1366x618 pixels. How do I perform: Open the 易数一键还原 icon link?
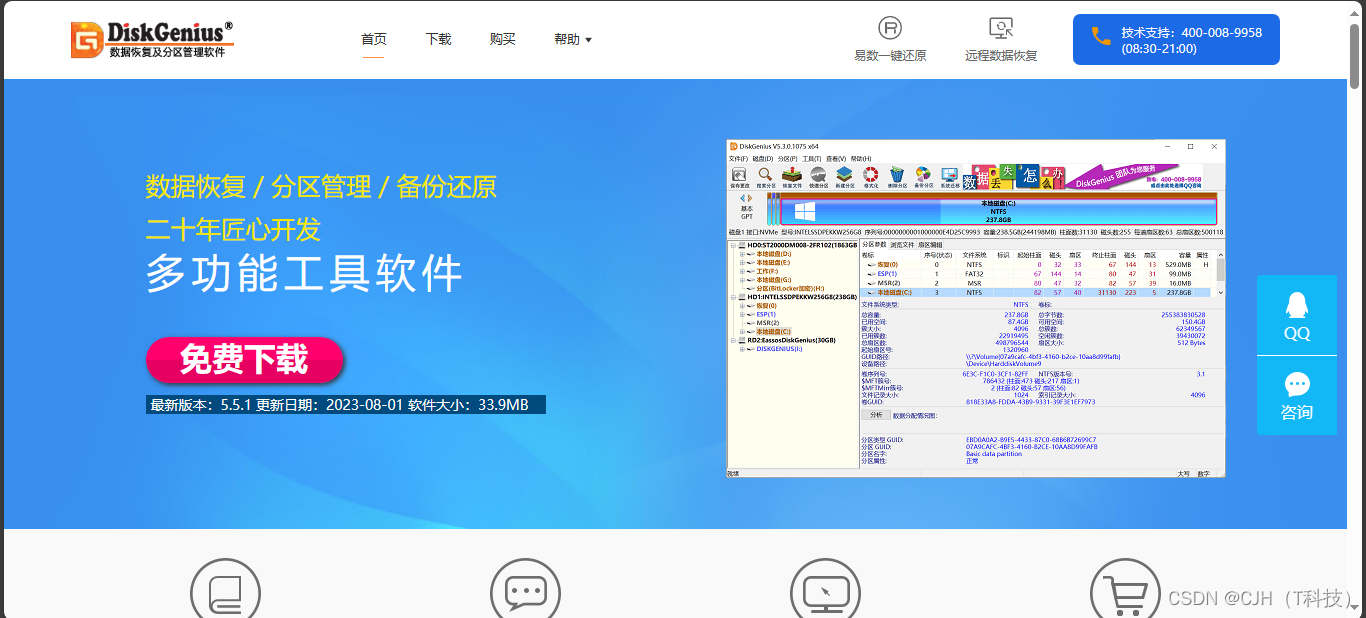click(x=889, y=27)
